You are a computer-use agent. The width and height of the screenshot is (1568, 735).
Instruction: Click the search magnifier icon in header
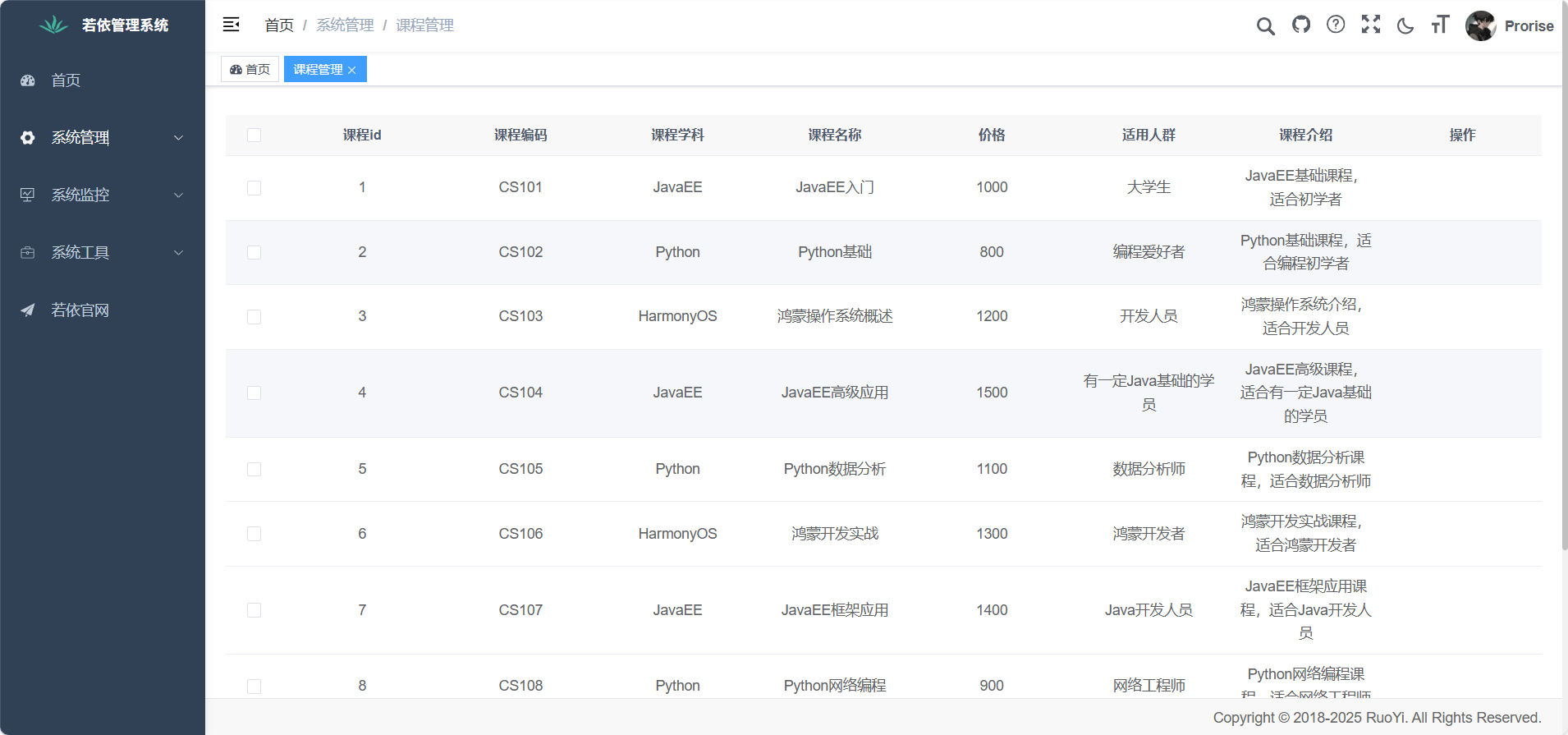pos(1265,26)
